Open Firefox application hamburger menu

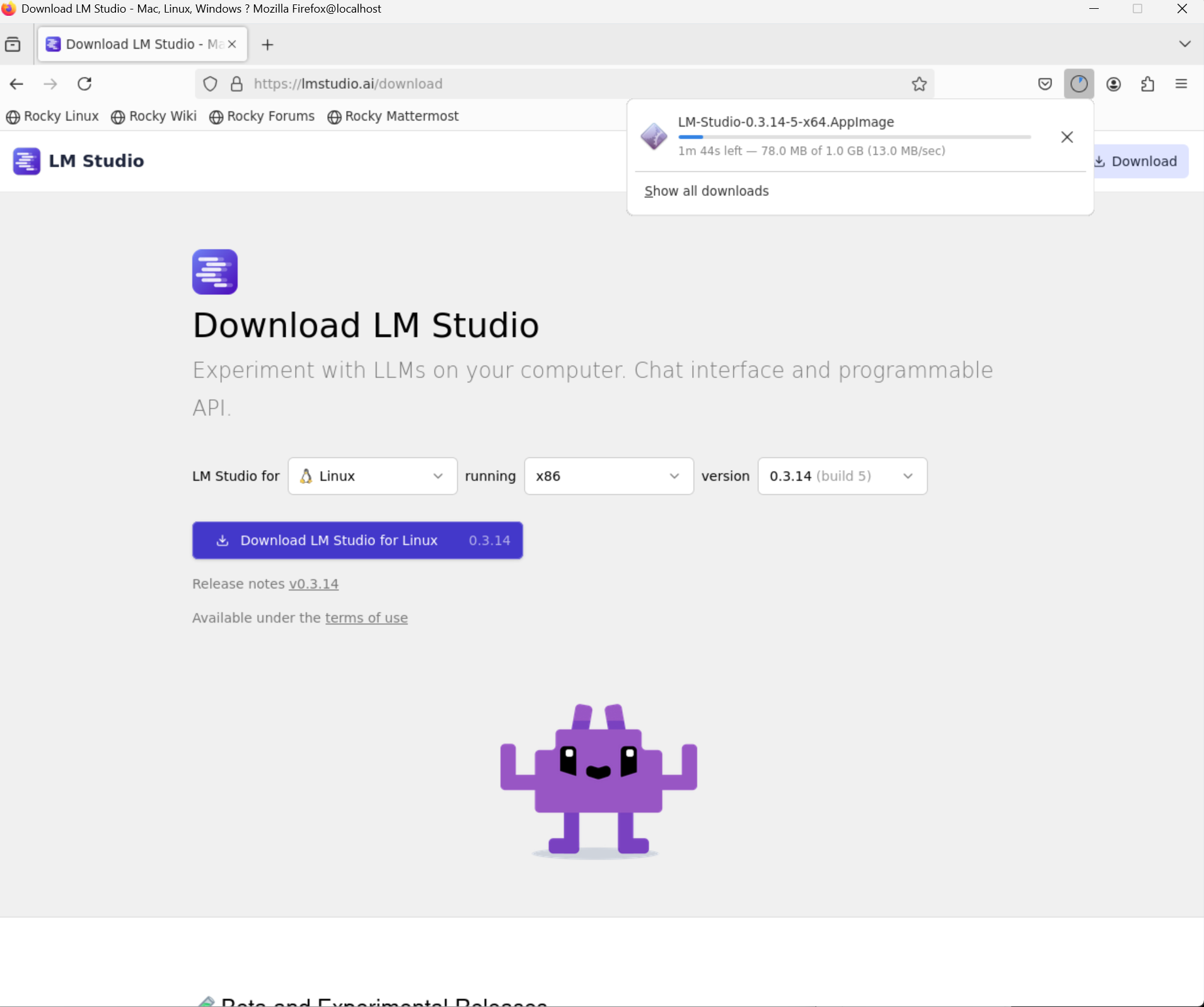1181,84
